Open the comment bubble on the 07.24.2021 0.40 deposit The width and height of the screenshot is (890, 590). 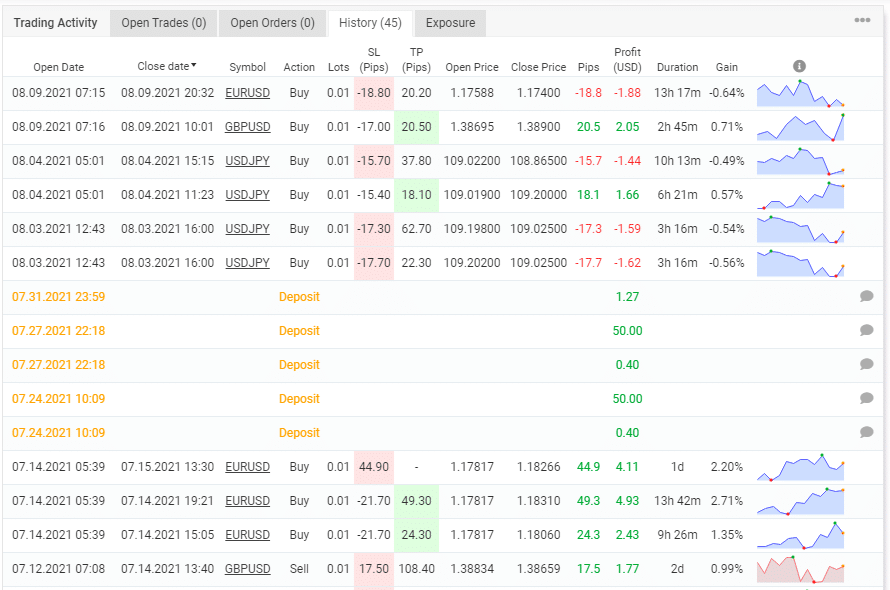[x=865, y=432]
